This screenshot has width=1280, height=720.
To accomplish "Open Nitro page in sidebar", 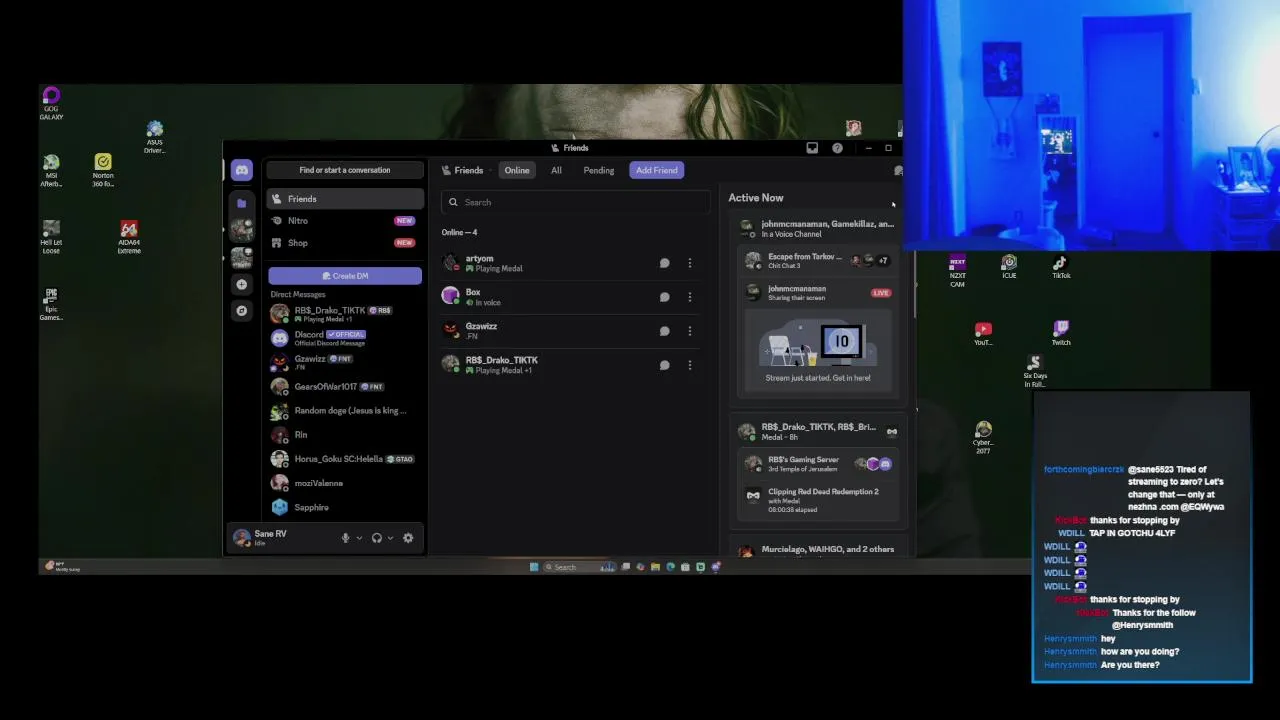I will (x=345, y=221).
